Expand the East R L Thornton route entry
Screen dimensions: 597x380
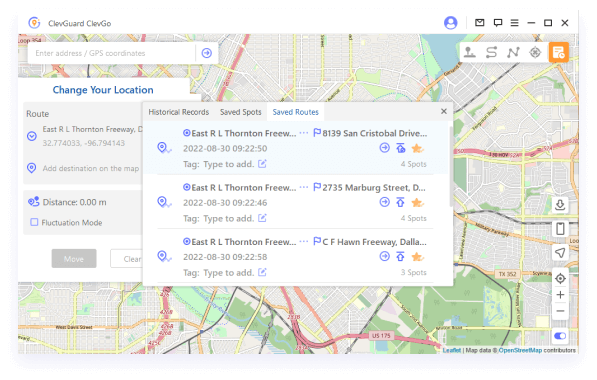(x=32, y=136)
